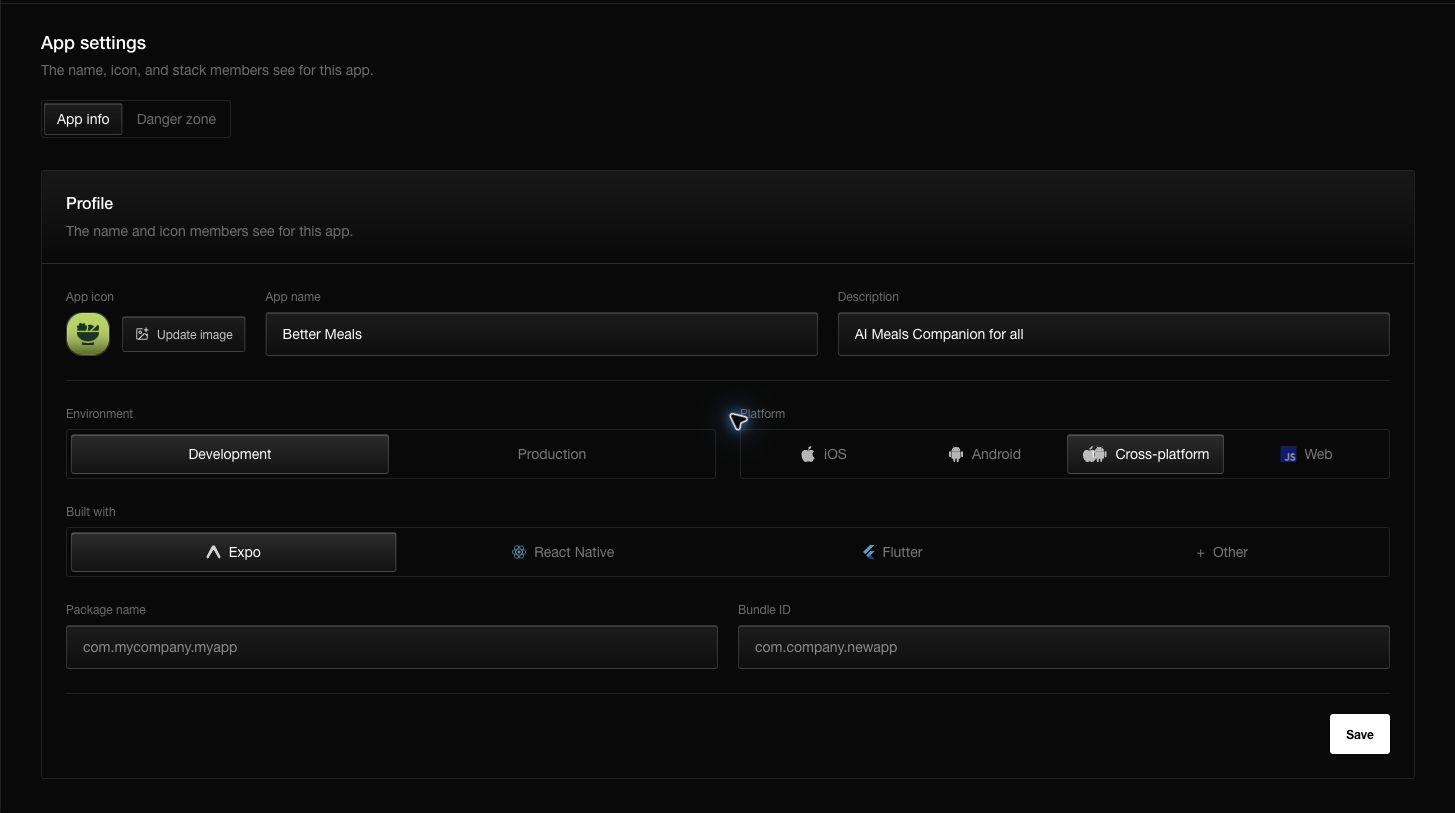Choose the iOS platform option

(x=824, y=454)
